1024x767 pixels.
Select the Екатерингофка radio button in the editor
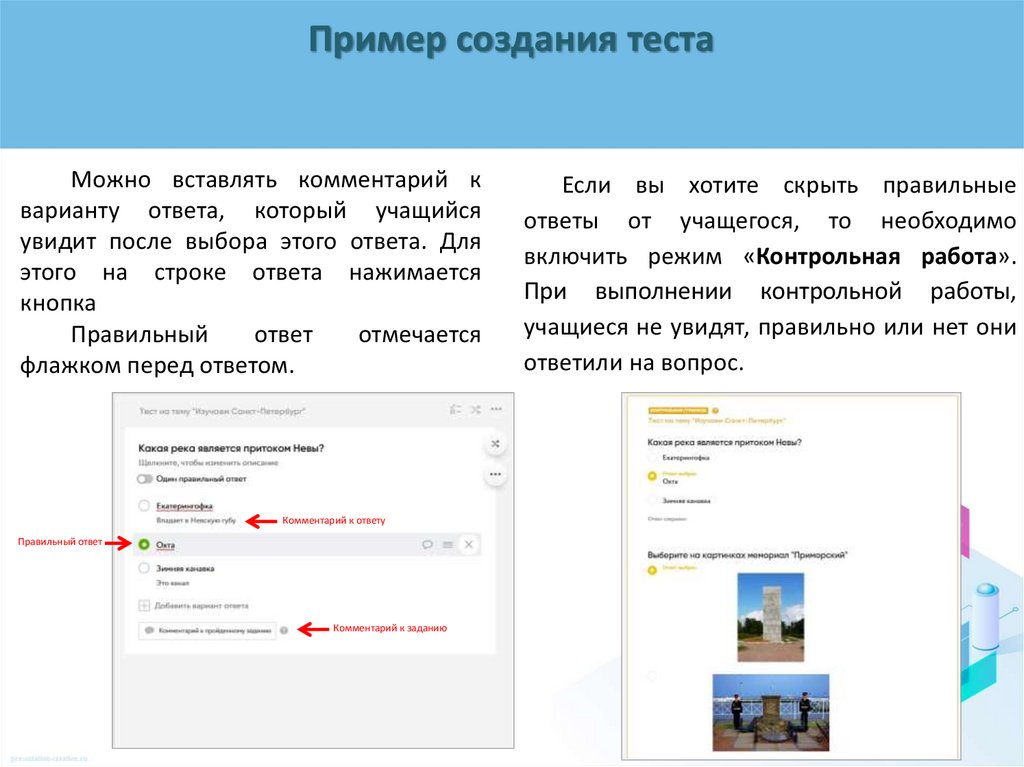point(144,506)
